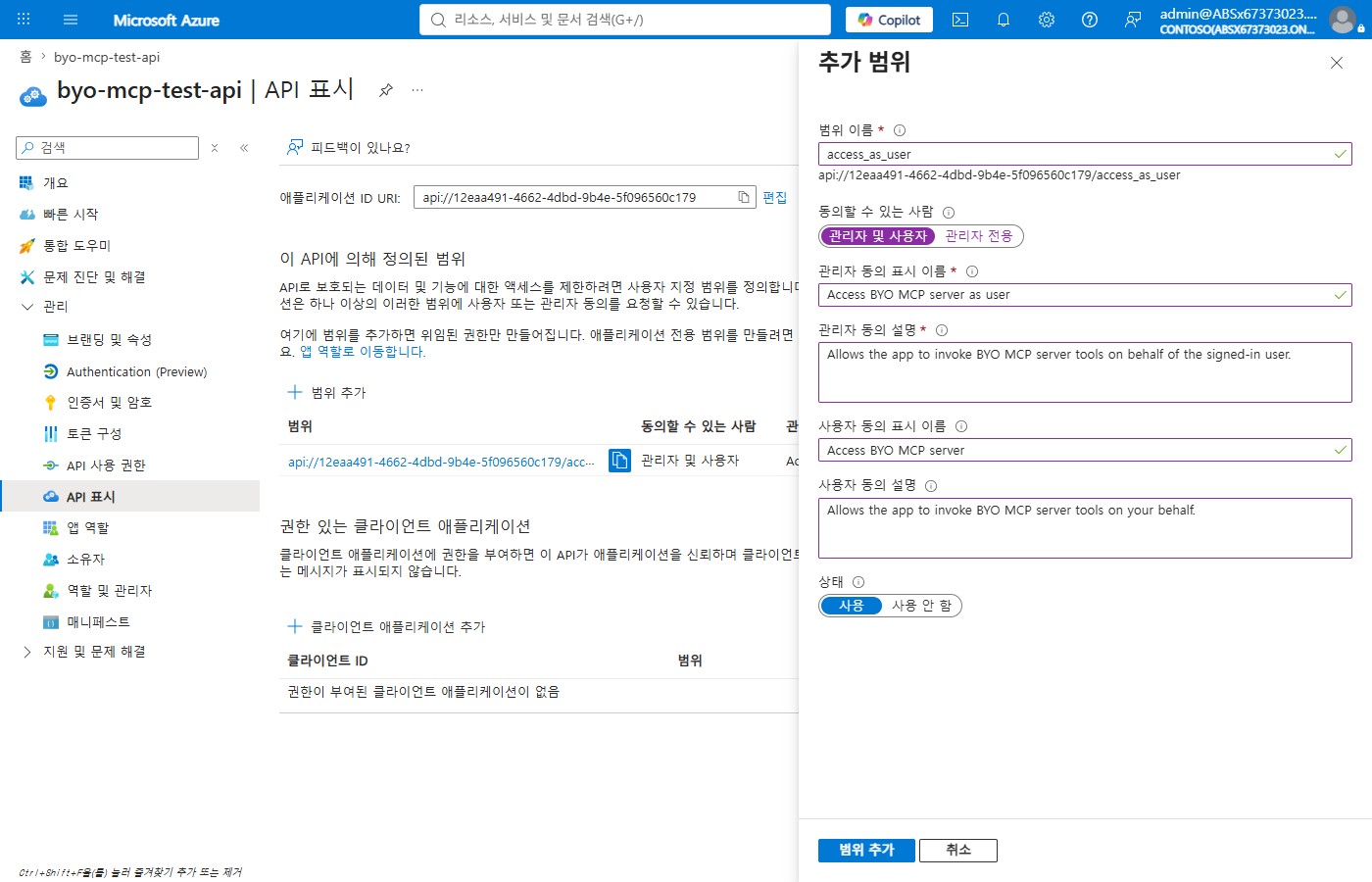The width and height of the screenshot is (1372, 882).
Task: Launch Cloud Shell from top bar
Action: [x=960, y=20]
